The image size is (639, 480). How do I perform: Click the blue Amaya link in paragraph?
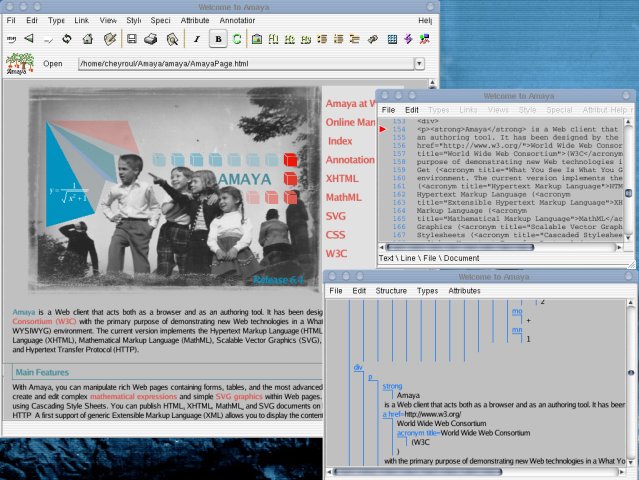(24, 312)
